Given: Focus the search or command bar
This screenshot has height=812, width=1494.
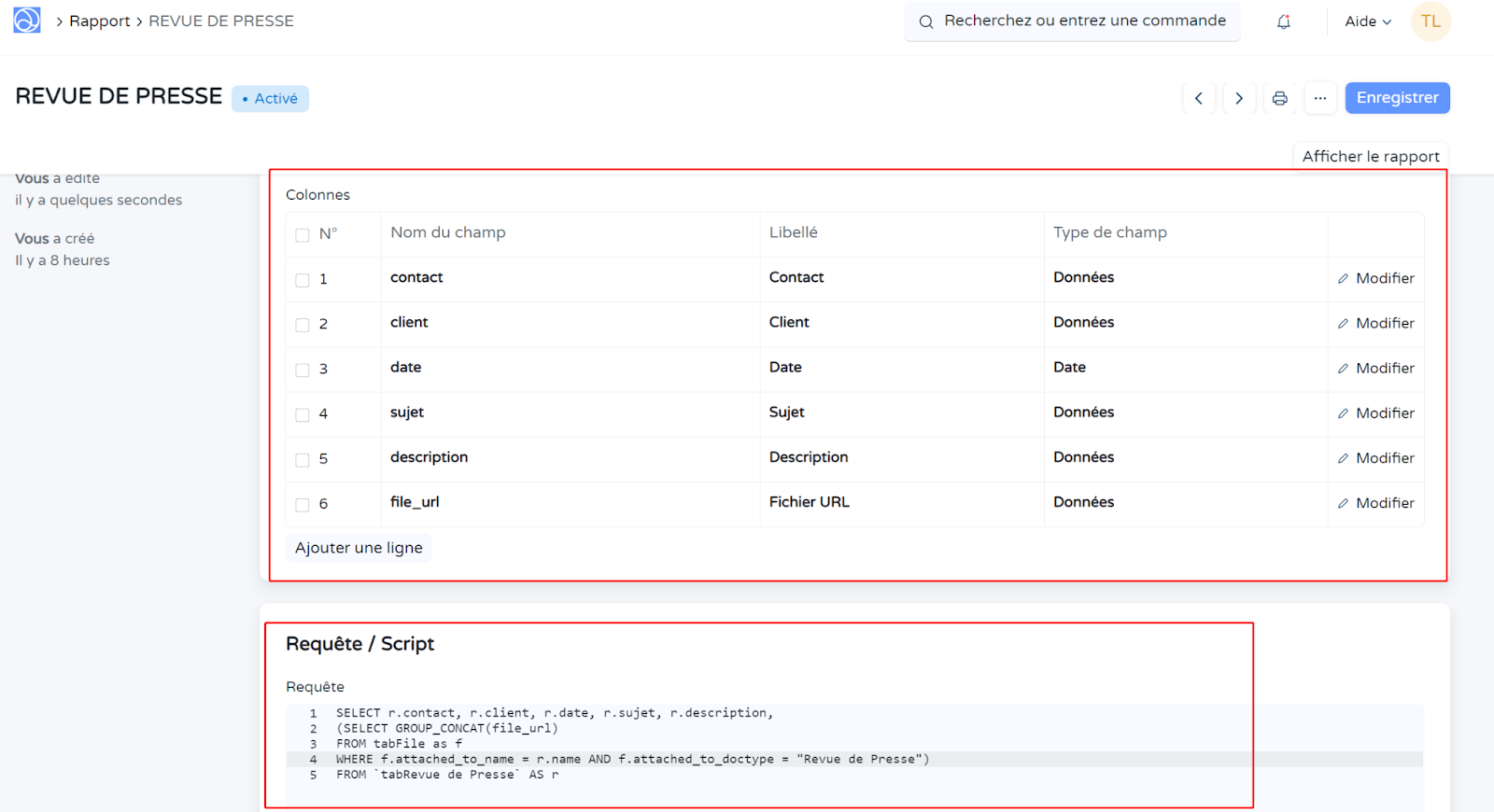Looking at the screenshot, I should (x=1074, y=21).
